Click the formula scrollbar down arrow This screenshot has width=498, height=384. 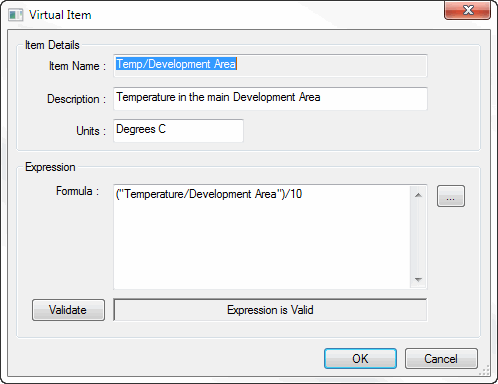(418, 280)
